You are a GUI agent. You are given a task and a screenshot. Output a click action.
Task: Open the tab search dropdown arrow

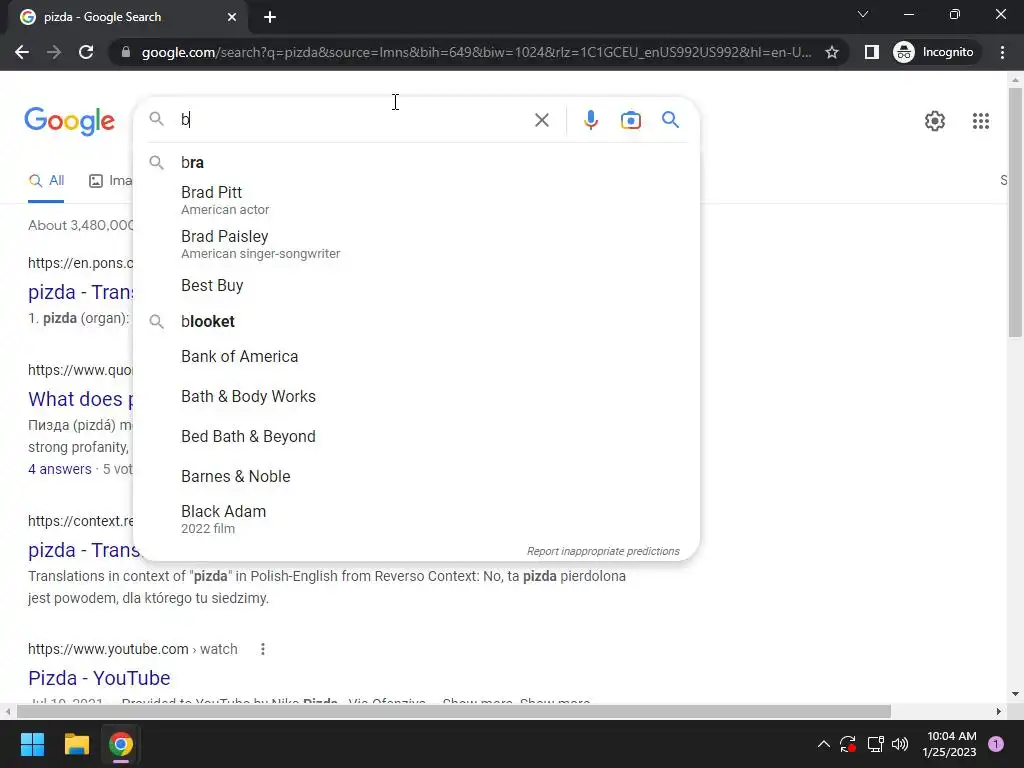click(863, 14)
